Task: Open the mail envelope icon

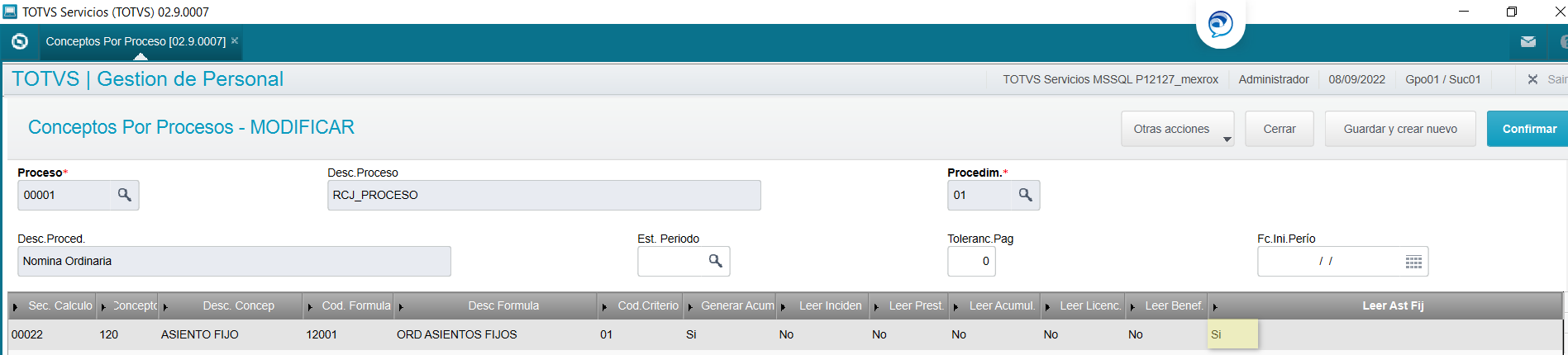Action: [x=1528, y=41]
